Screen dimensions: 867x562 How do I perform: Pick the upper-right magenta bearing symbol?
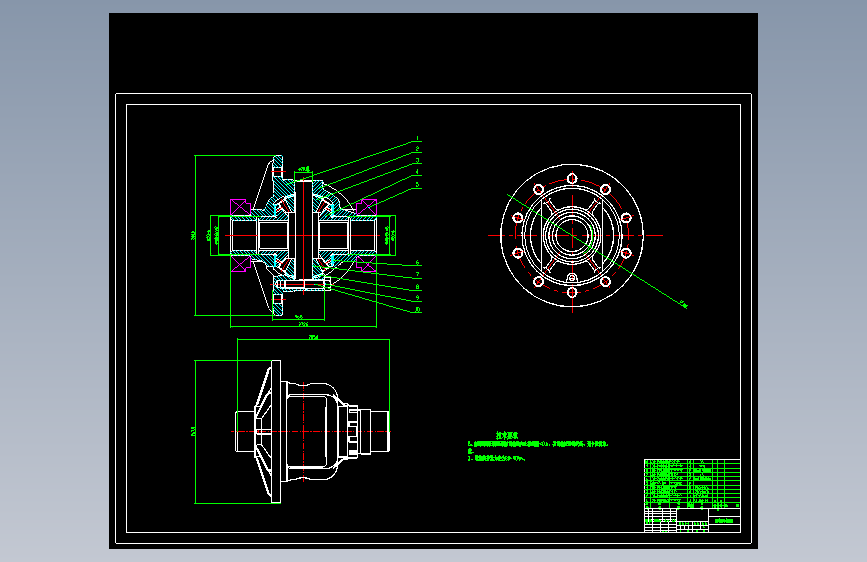(x=367, y=207)
